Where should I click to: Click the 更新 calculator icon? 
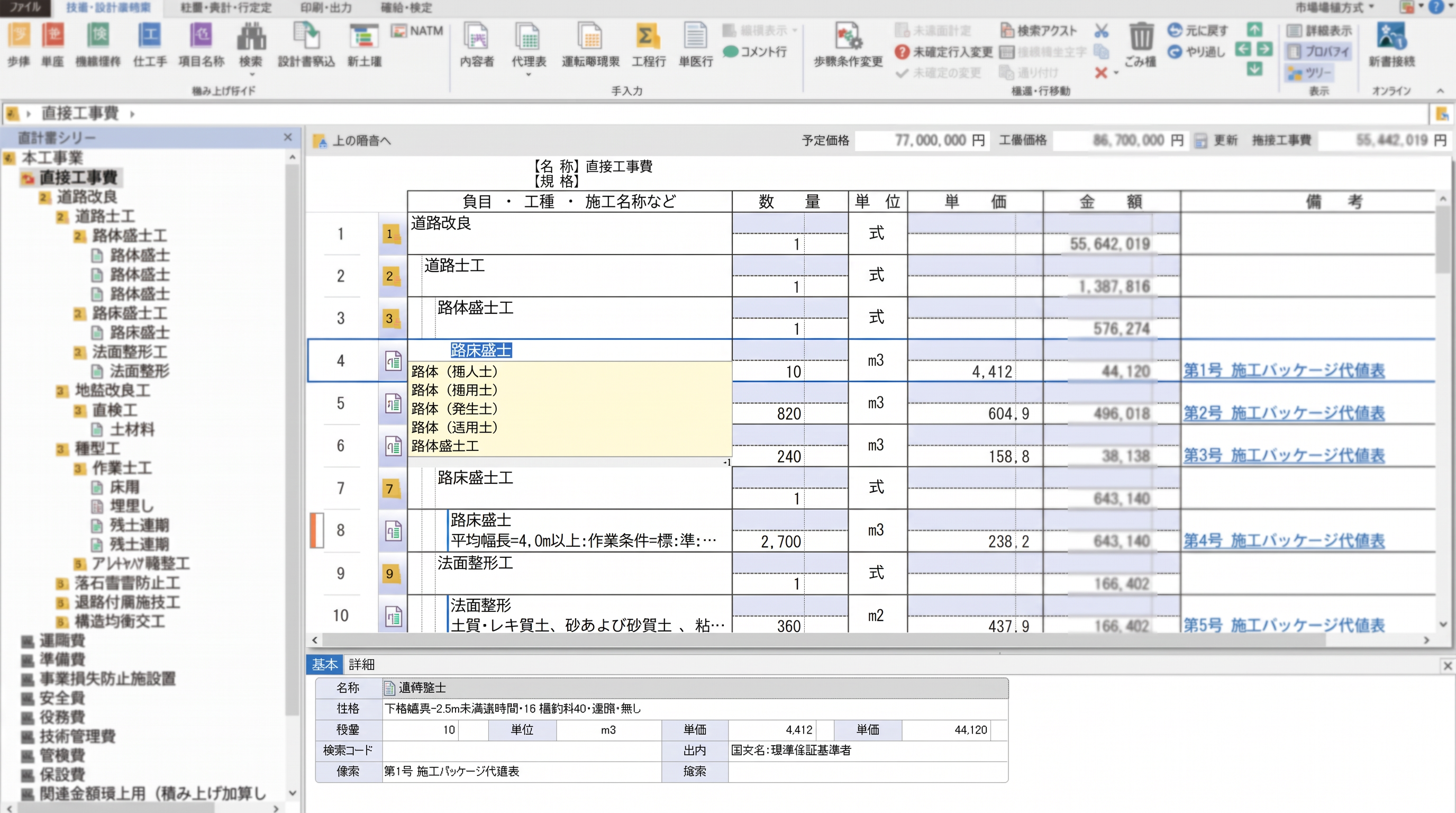click(x=1201, y=141)
